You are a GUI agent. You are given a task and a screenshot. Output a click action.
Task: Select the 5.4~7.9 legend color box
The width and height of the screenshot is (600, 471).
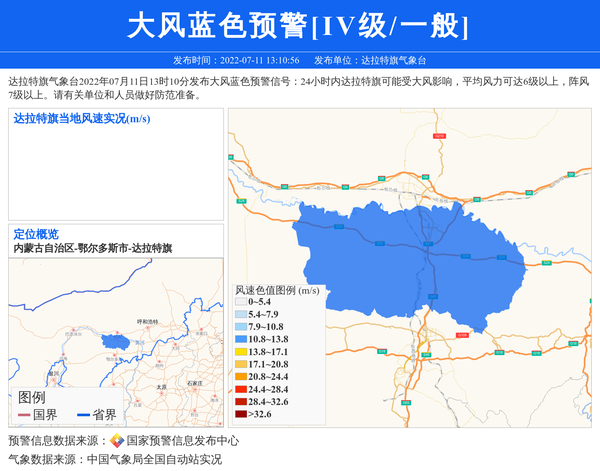coord(240,314)
